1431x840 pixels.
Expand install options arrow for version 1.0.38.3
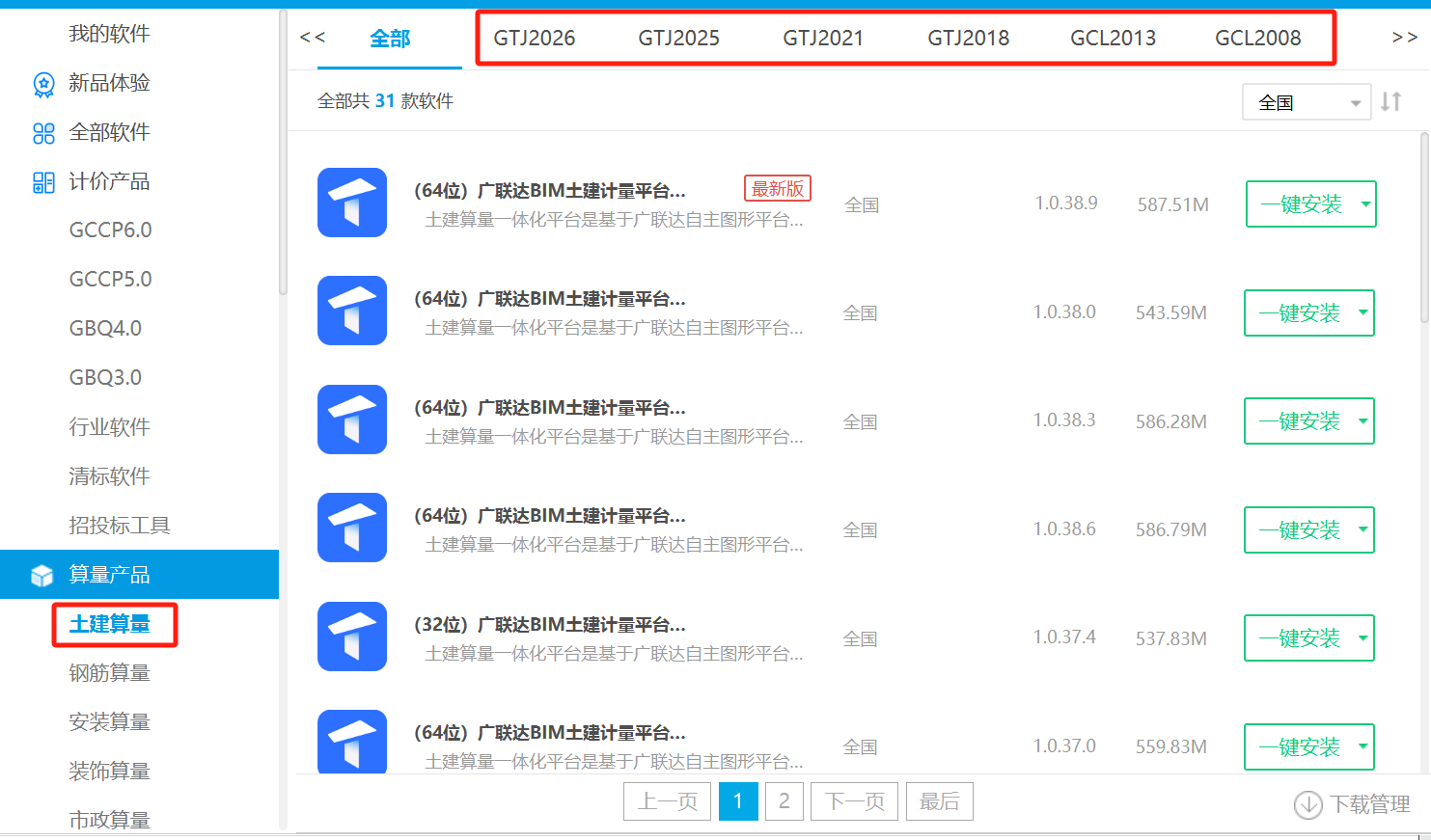(1362, 421)
